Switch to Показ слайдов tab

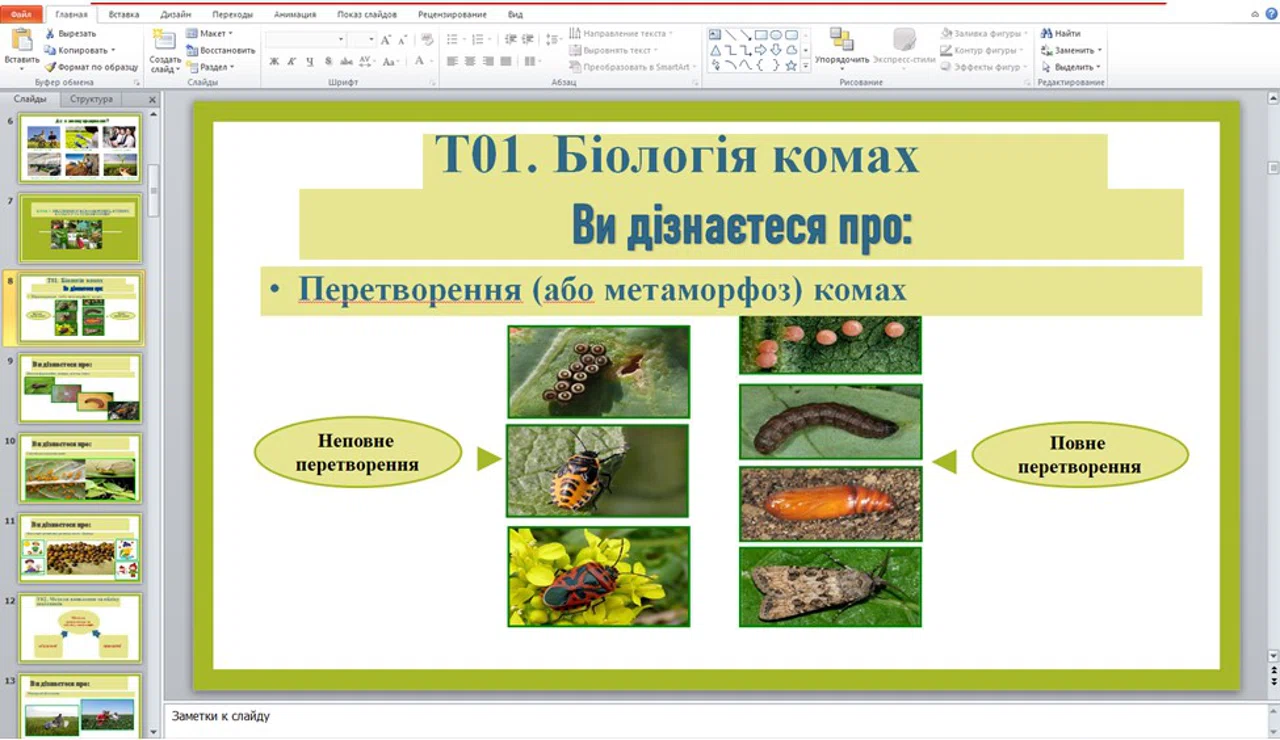coord(367,15)
